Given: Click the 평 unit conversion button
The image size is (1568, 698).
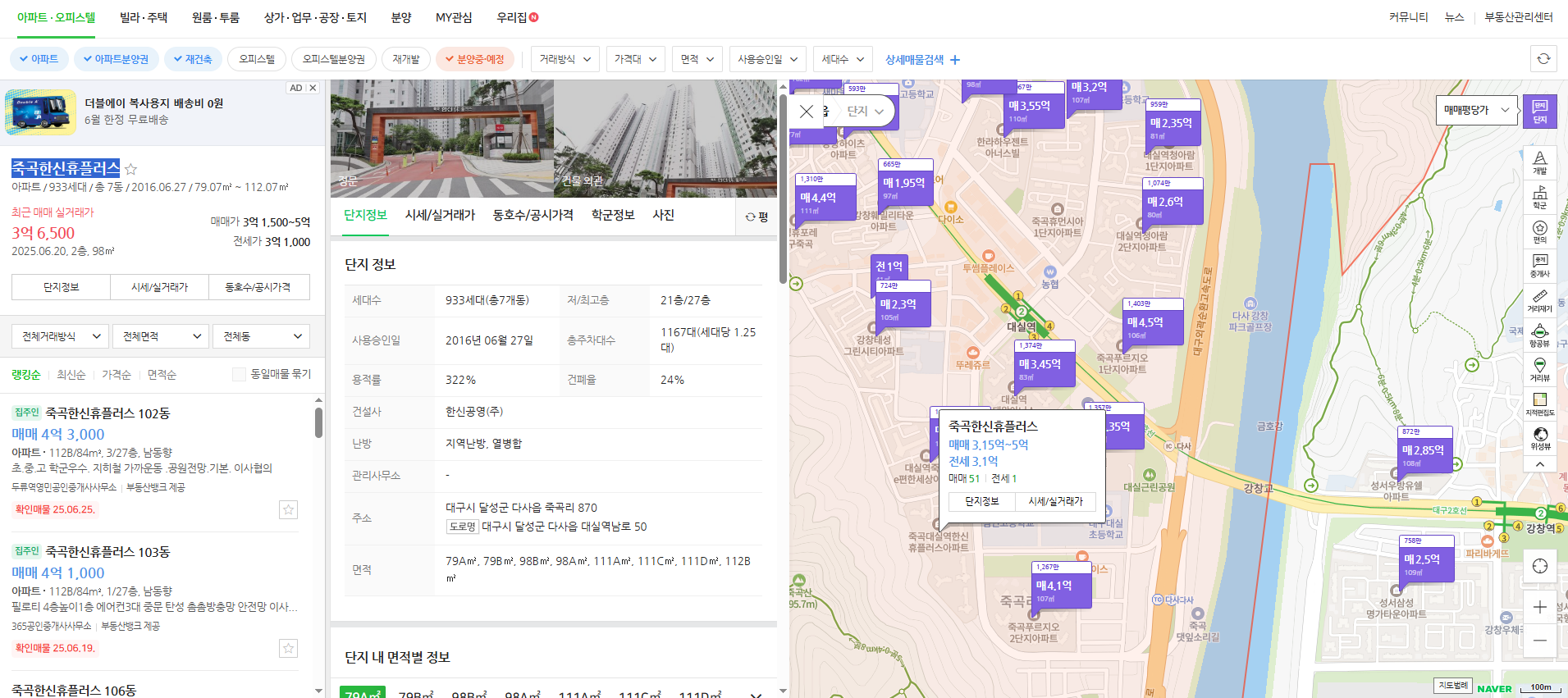Looking at the screenshot, I should pyautogui.click(x=757, y=217).
